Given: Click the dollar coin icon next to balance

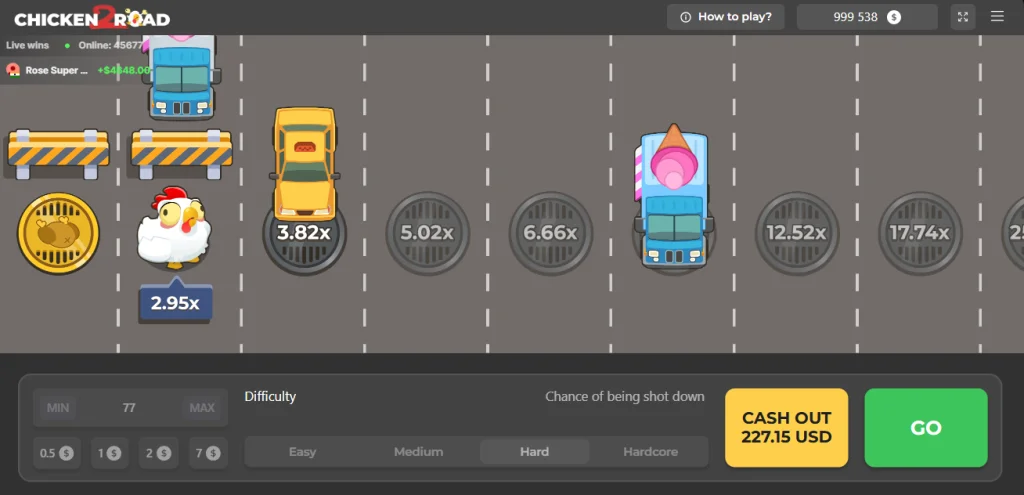Looking at the screenshot, I should pos(893,18).
